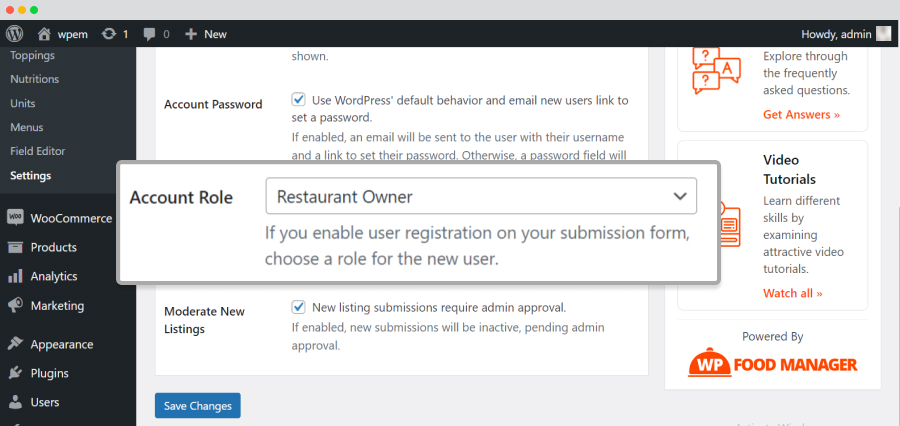Click the red window close button
The height and width of the screenshot is (426, 900).
click(x=10, y=10)
